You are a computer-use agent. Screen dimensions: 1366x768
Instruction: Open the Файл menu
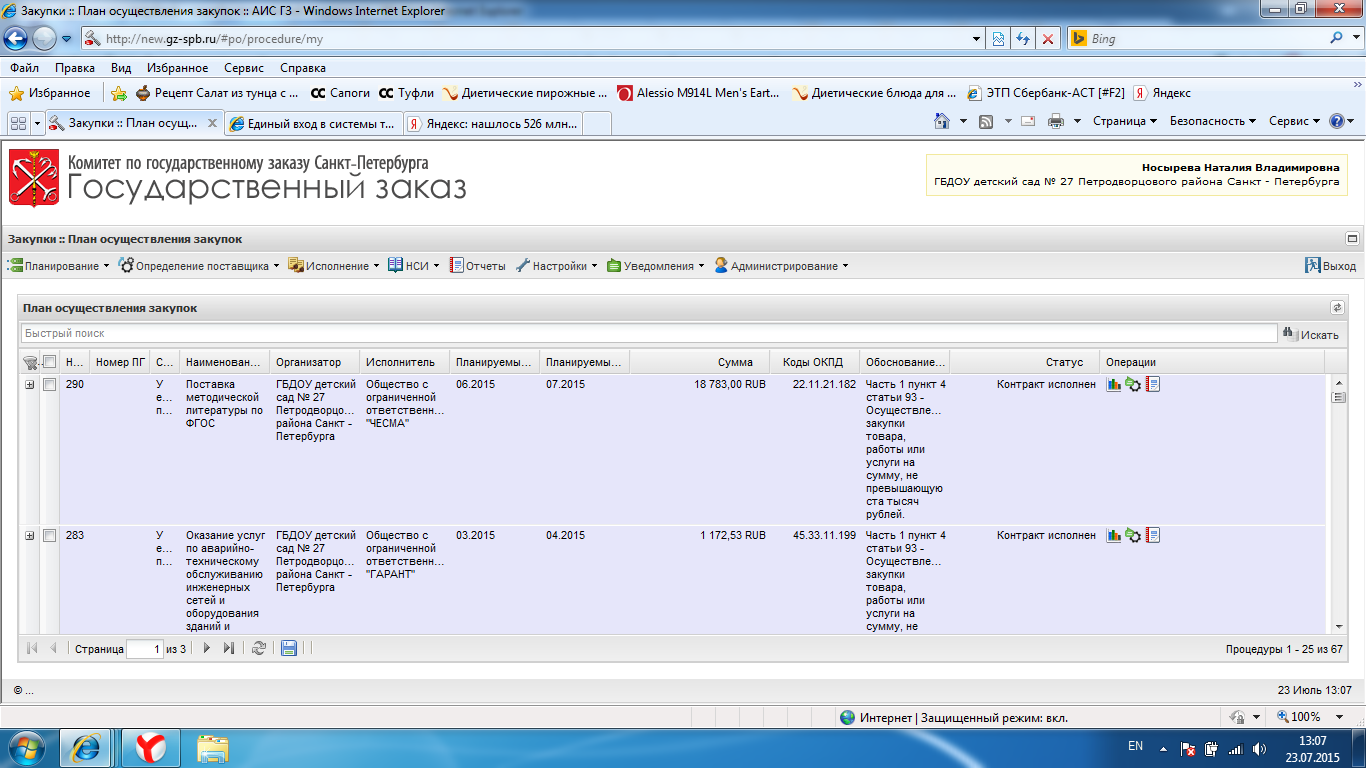[x=24, y=68]
